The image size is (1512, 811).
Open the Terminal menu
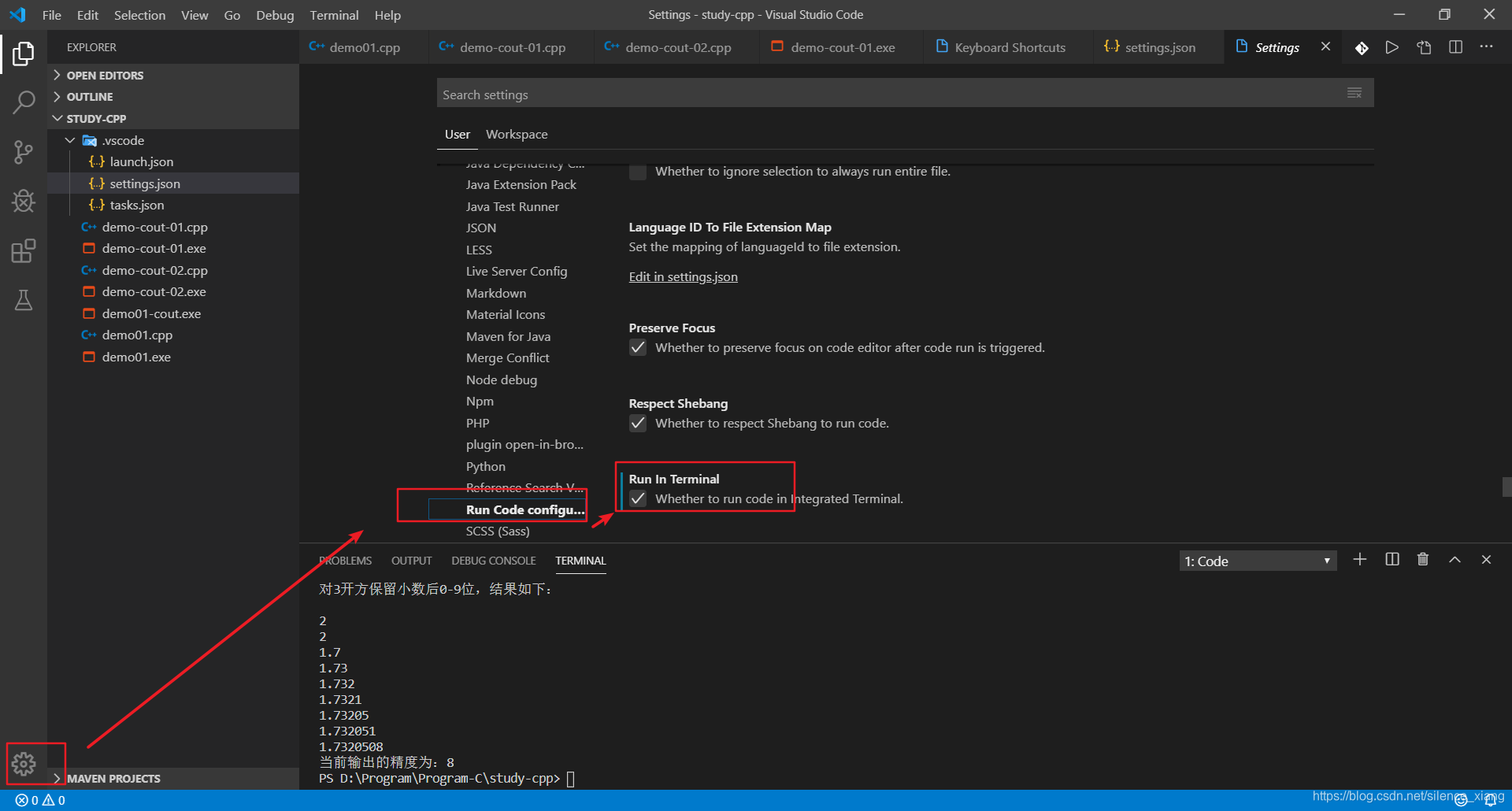pyautogui.click(x=334, y=15)
